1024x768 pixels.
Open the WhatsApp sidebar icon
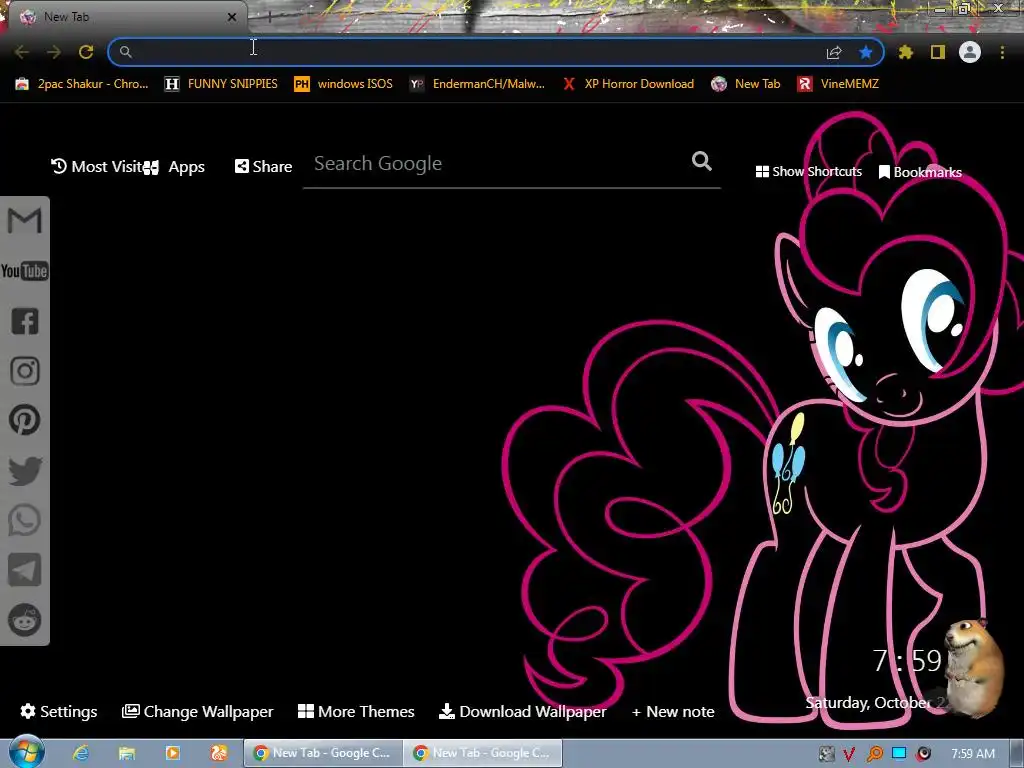pos(25,520)
